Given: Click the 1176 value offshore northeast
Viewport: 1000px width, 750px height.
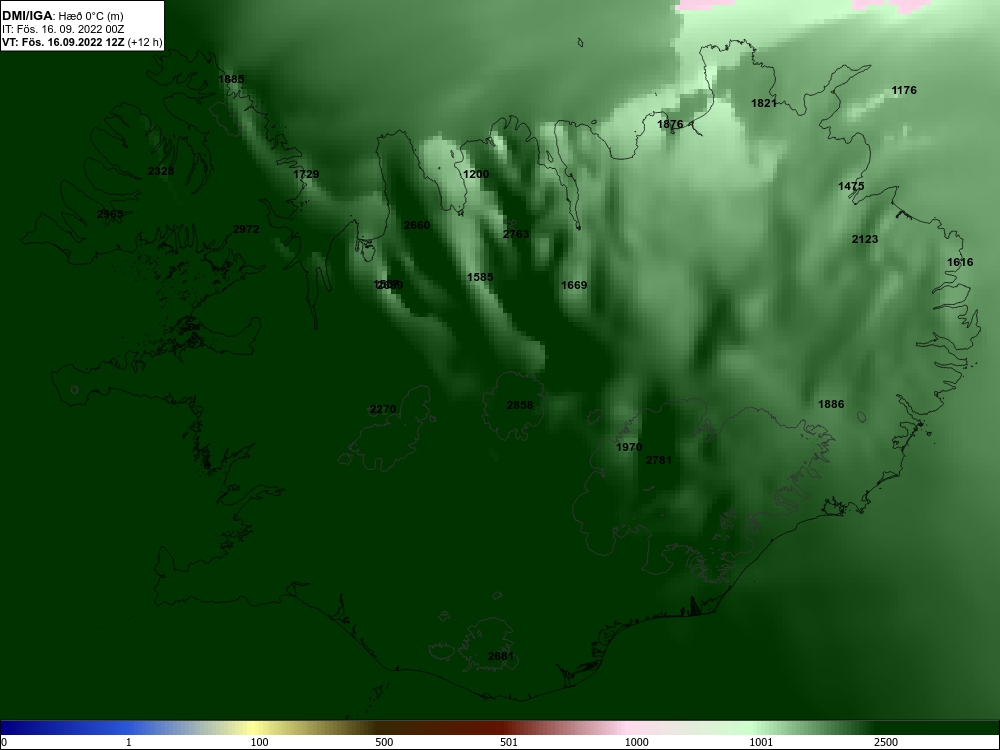Looking at the screenshot, I should [904, 91].
